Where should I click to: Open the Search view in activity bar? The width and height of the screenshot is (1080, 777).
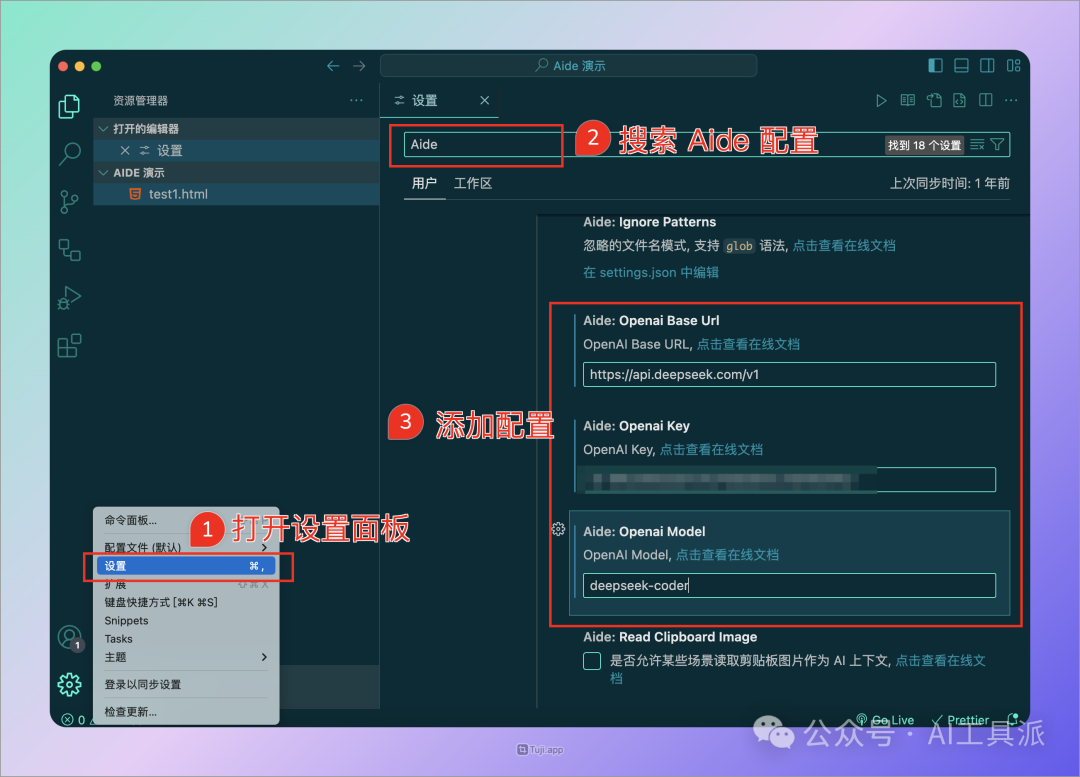coord(69,153)
